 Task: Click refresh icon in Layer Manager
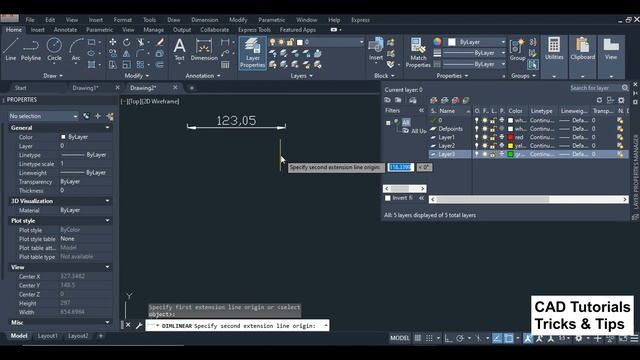pyautogui.click(x=599, y=100)
